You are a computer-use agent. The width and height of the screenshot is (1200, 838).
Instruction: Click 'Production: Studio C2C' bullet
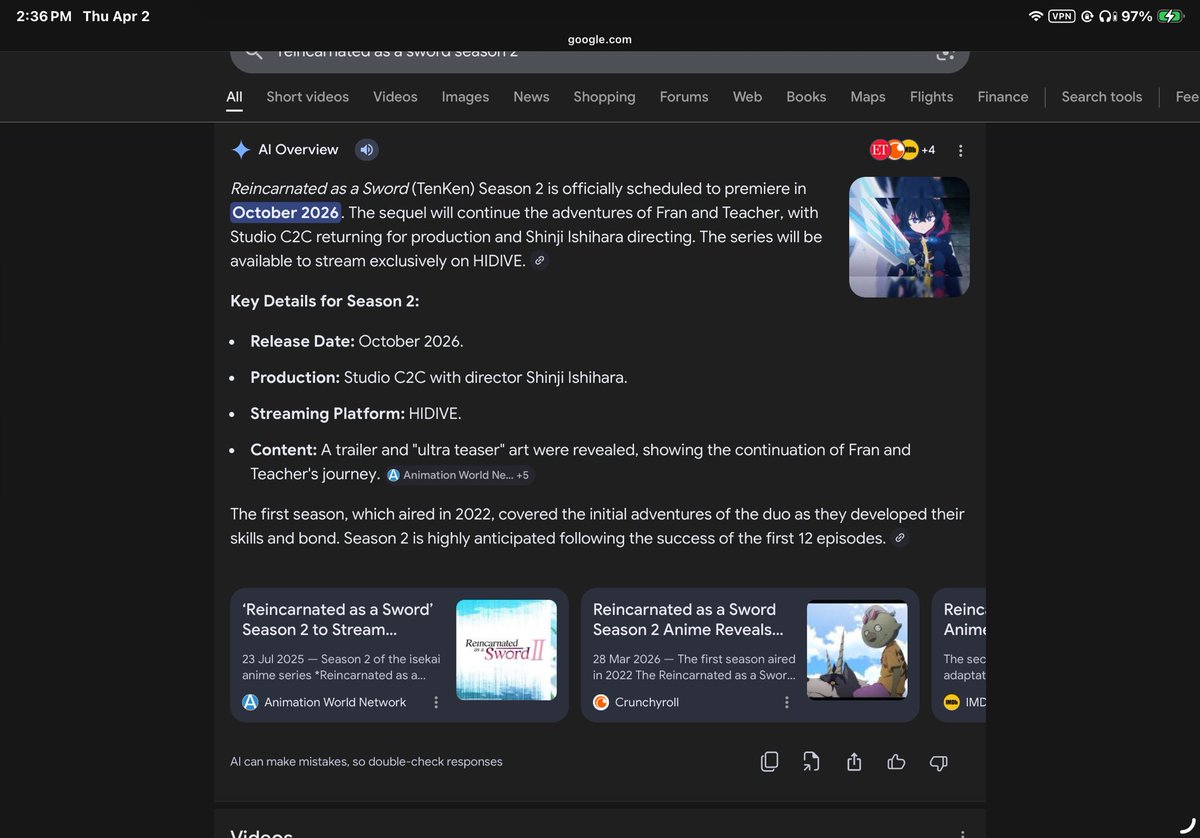click(439, 377)
